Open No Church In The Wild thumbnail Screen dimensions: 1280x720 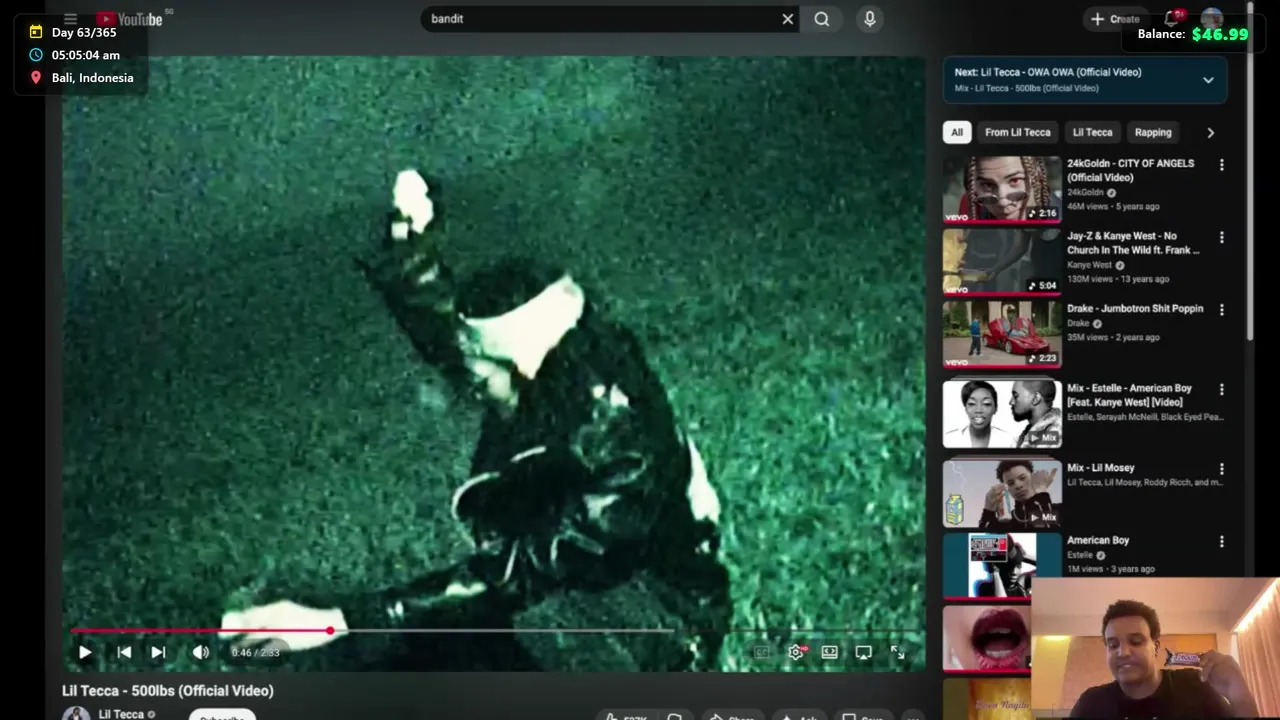pos(1002,262)
